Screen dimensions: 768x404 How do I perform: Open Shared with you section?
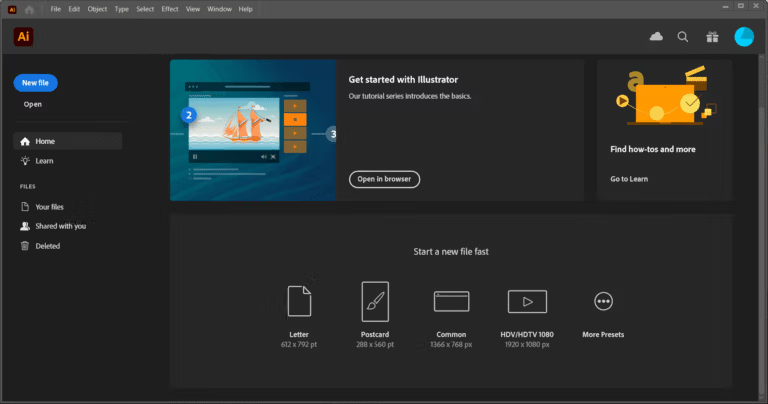pyautogui.click(x=60, y=226)
